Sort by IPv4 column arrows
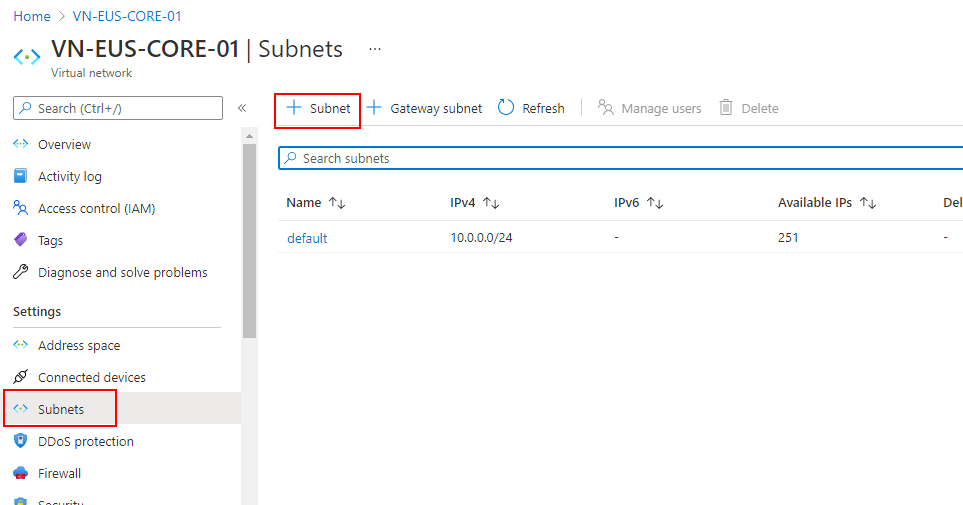963x505 pixels. (491, 203)
